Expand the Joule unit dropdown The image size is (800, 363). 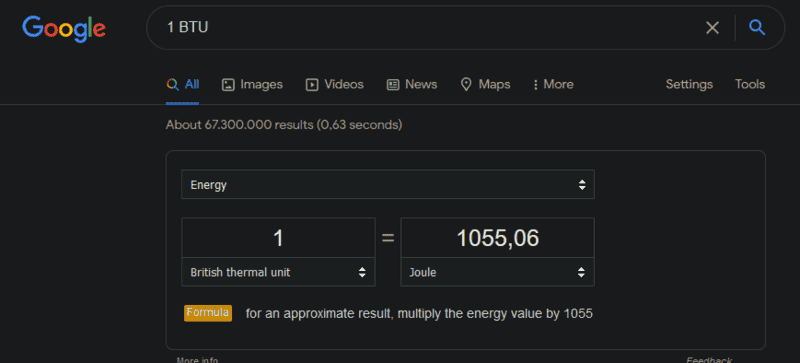pos(497,272)
